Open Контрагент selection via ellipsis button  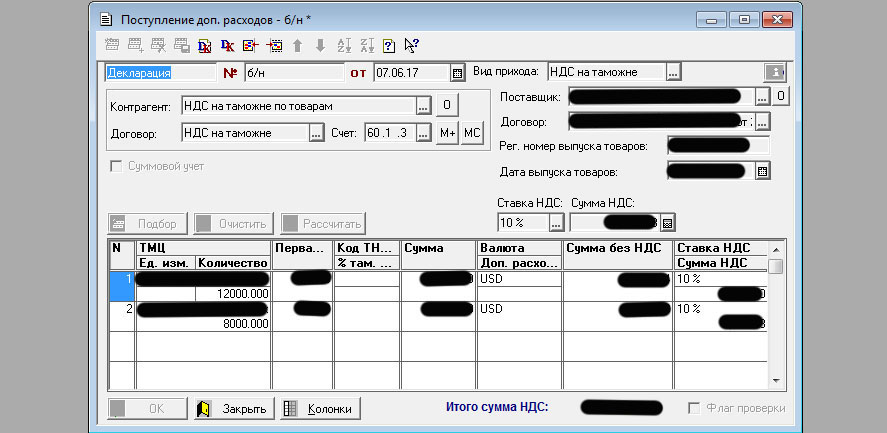tap(424, 105)
